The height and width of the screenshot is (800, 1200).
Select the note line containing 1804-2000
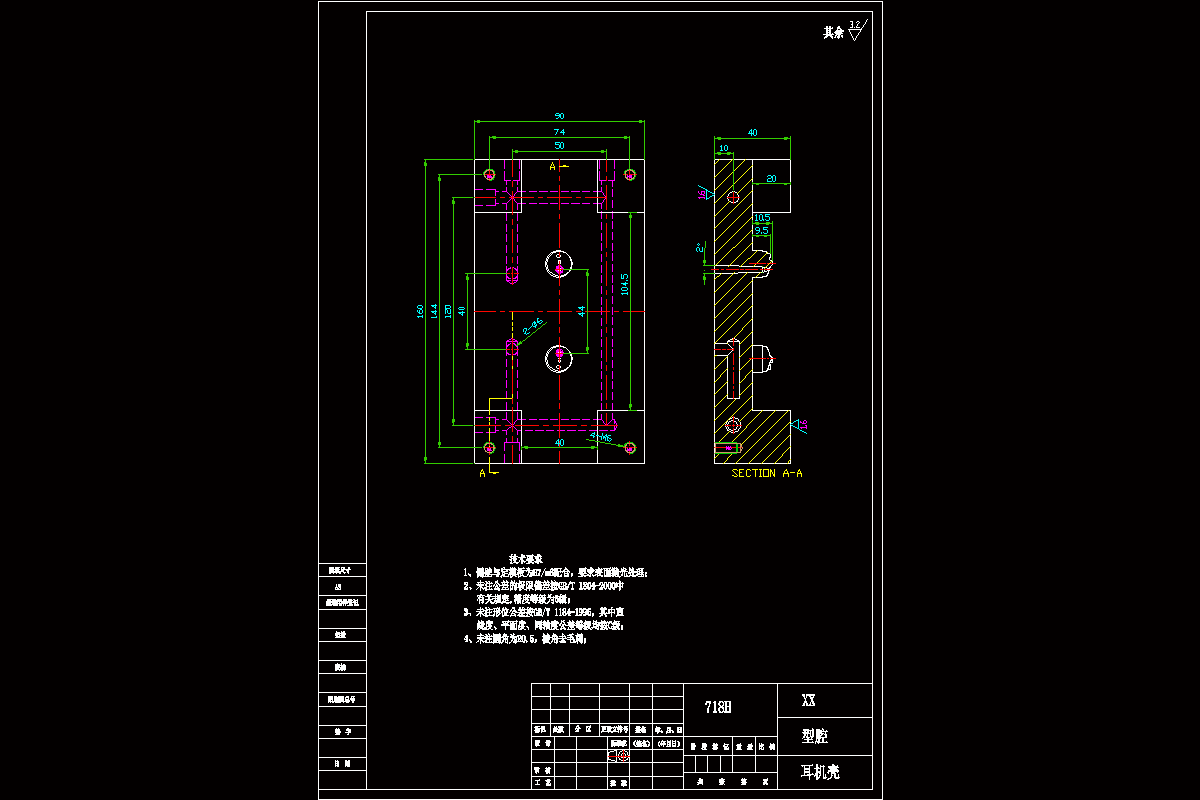(x=543, y=585)
